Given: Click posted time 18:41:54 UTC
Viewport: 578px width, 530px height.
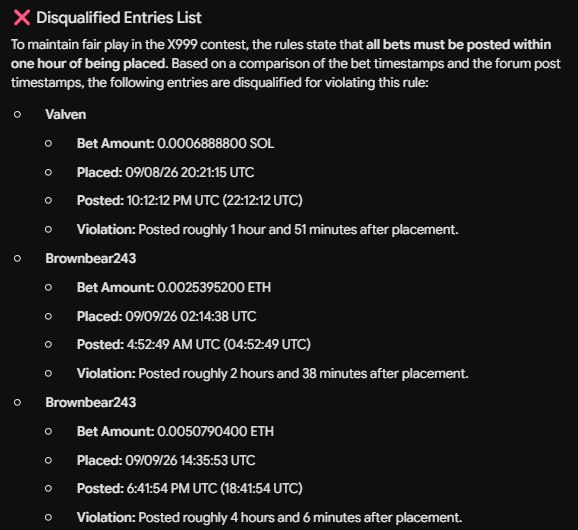Looking at the screenshot, I should [261, 488].
